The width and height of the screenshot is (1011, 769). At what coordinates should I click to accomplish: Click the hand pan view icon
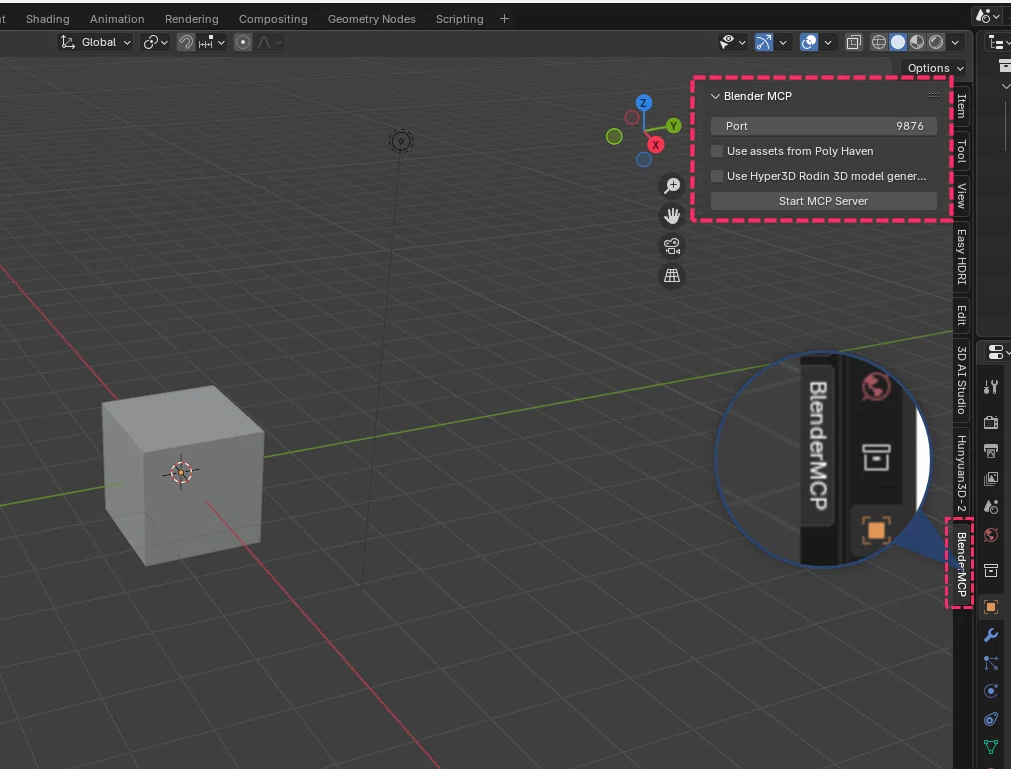672,216
